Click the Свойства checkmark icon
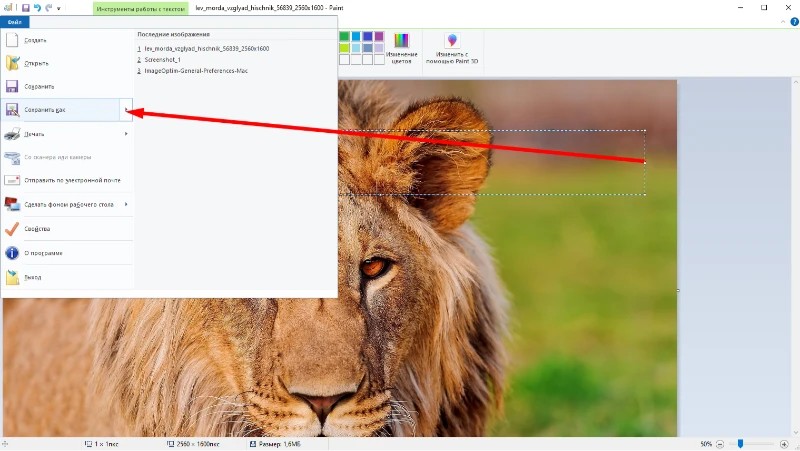 [12, 229]
